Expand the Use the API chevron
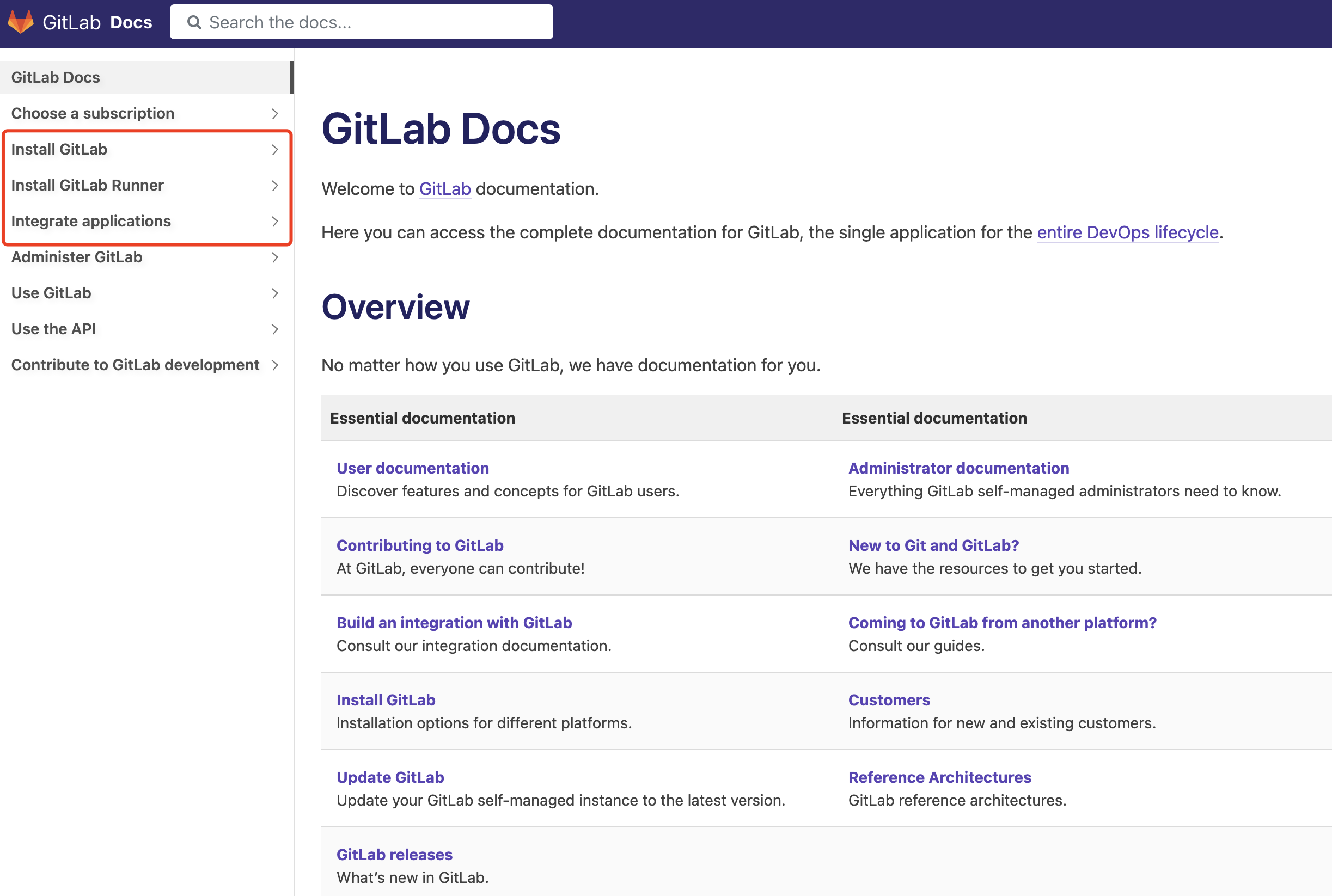This screenshot has width=1332, height=896. click(x=275, y=329)
